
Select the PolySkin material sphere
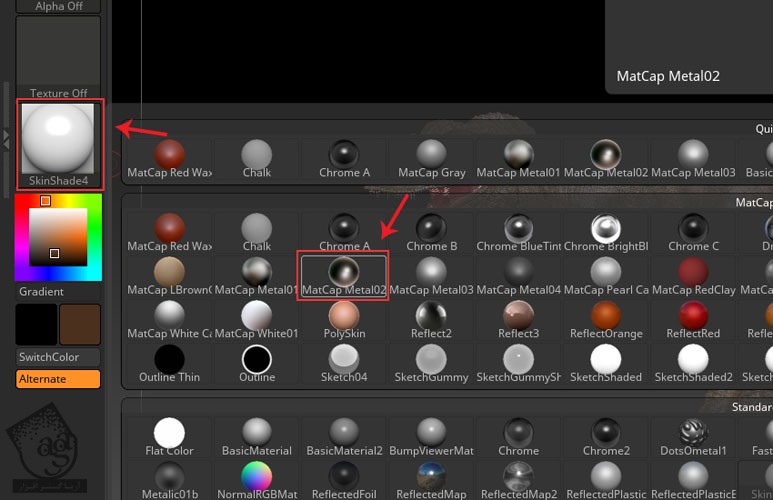(x=343, y=318)
